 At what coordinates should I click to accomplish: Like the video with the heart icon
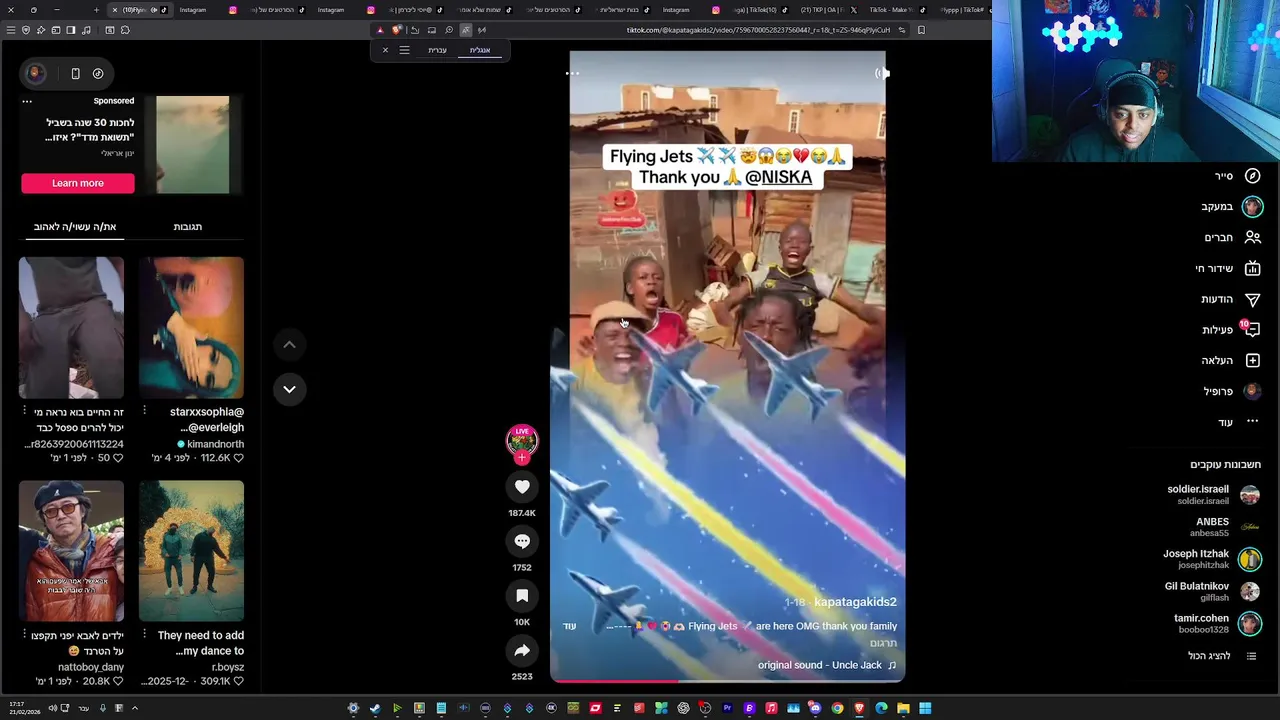pyautogui.click(x=522, y=487)
